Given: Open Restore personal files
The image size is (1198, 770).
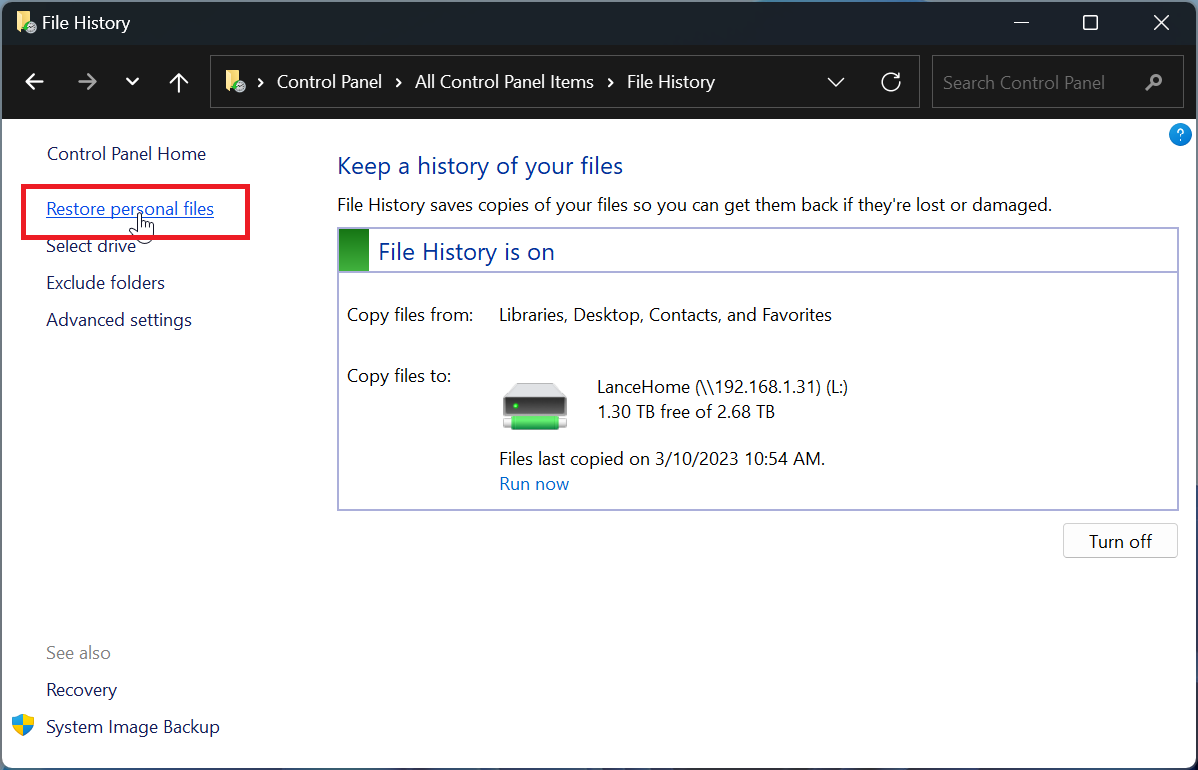Looking at the screenshot, I should click(130, 209).
